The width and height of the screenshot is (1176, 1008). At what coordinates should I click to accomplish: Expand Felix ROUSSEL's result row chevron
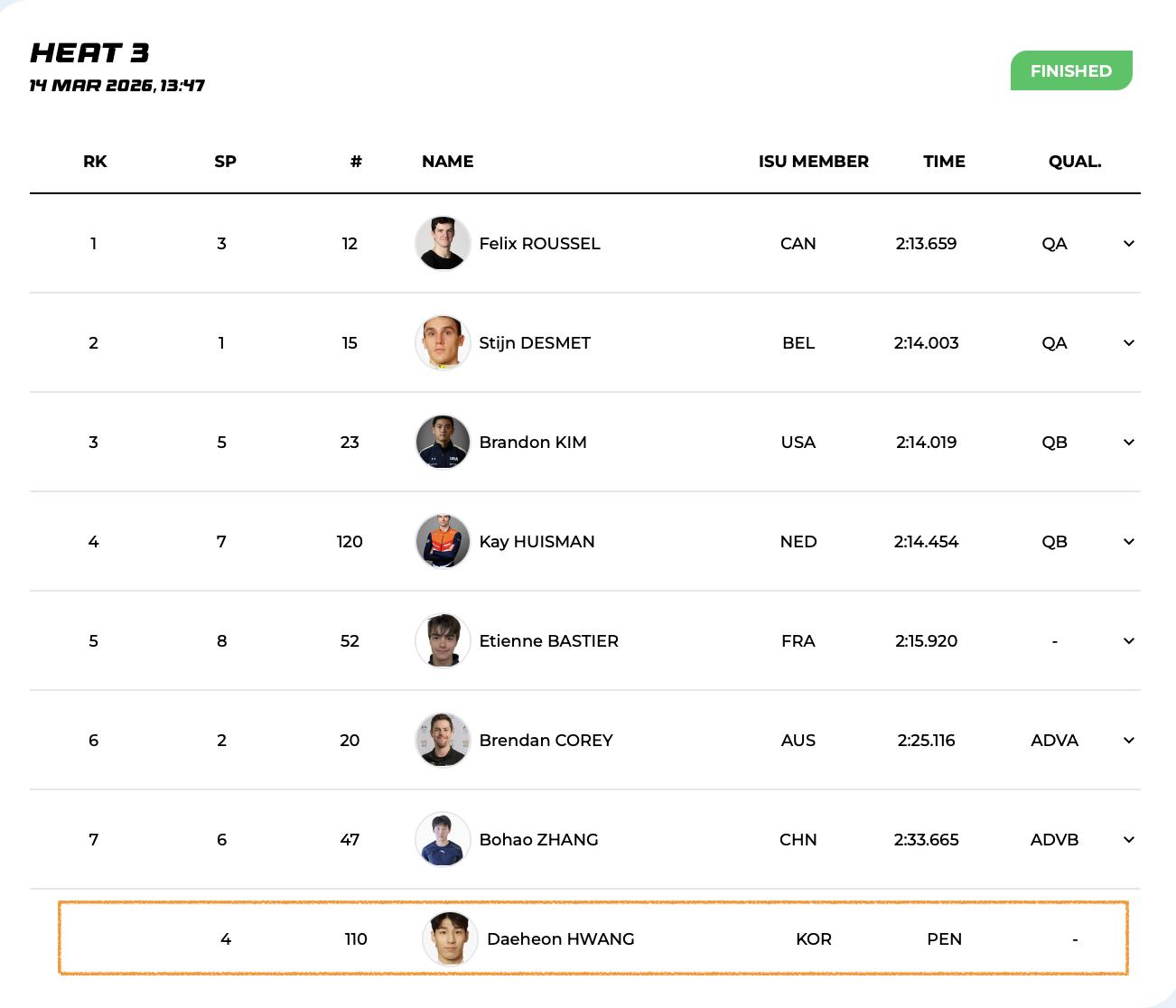(x=1128, y=244)
